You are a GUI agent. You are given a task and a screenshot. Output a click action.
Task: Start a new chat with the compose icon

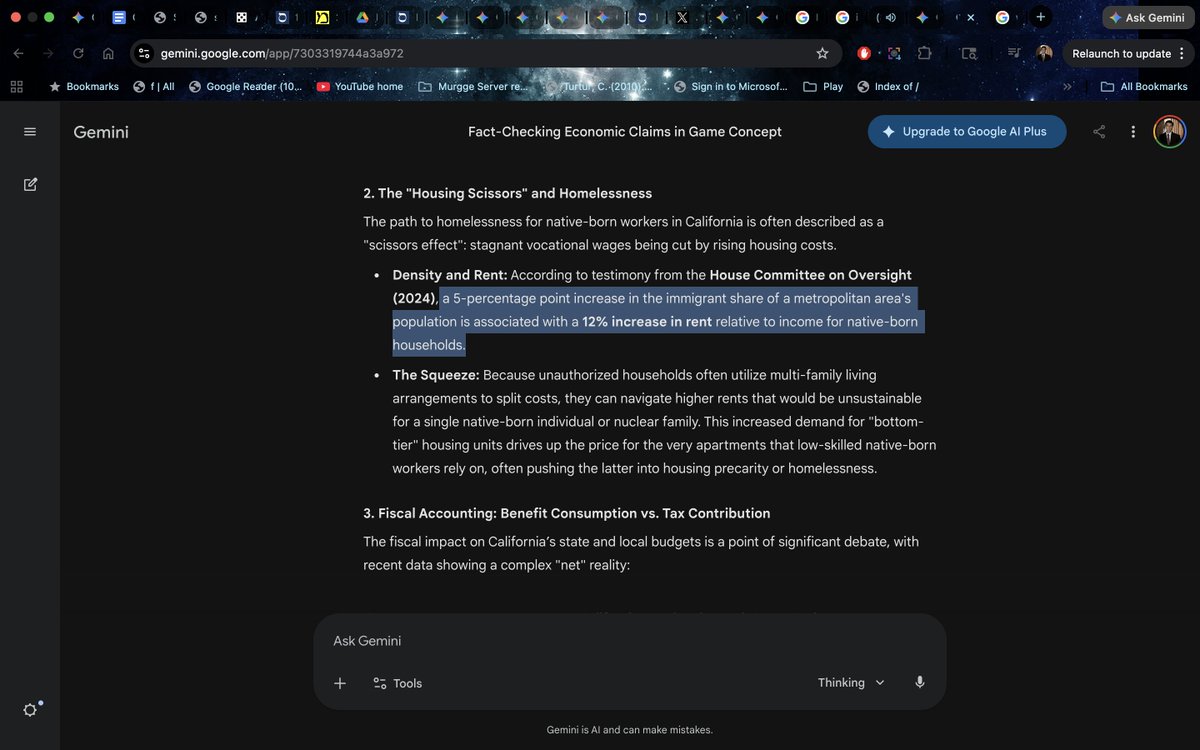point(30,184)
